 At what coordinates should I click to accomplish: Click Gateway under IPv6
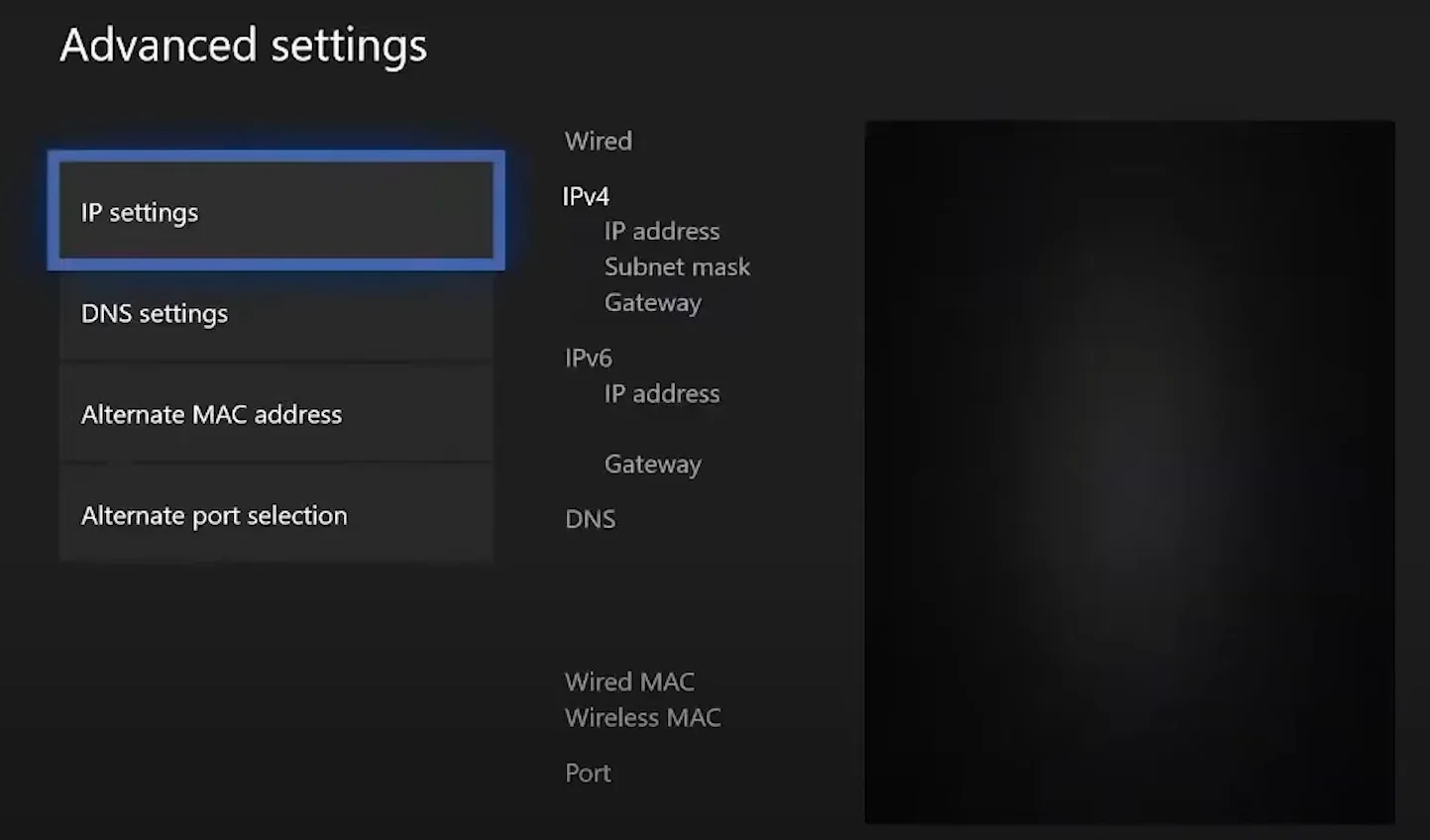click(652, 465)
